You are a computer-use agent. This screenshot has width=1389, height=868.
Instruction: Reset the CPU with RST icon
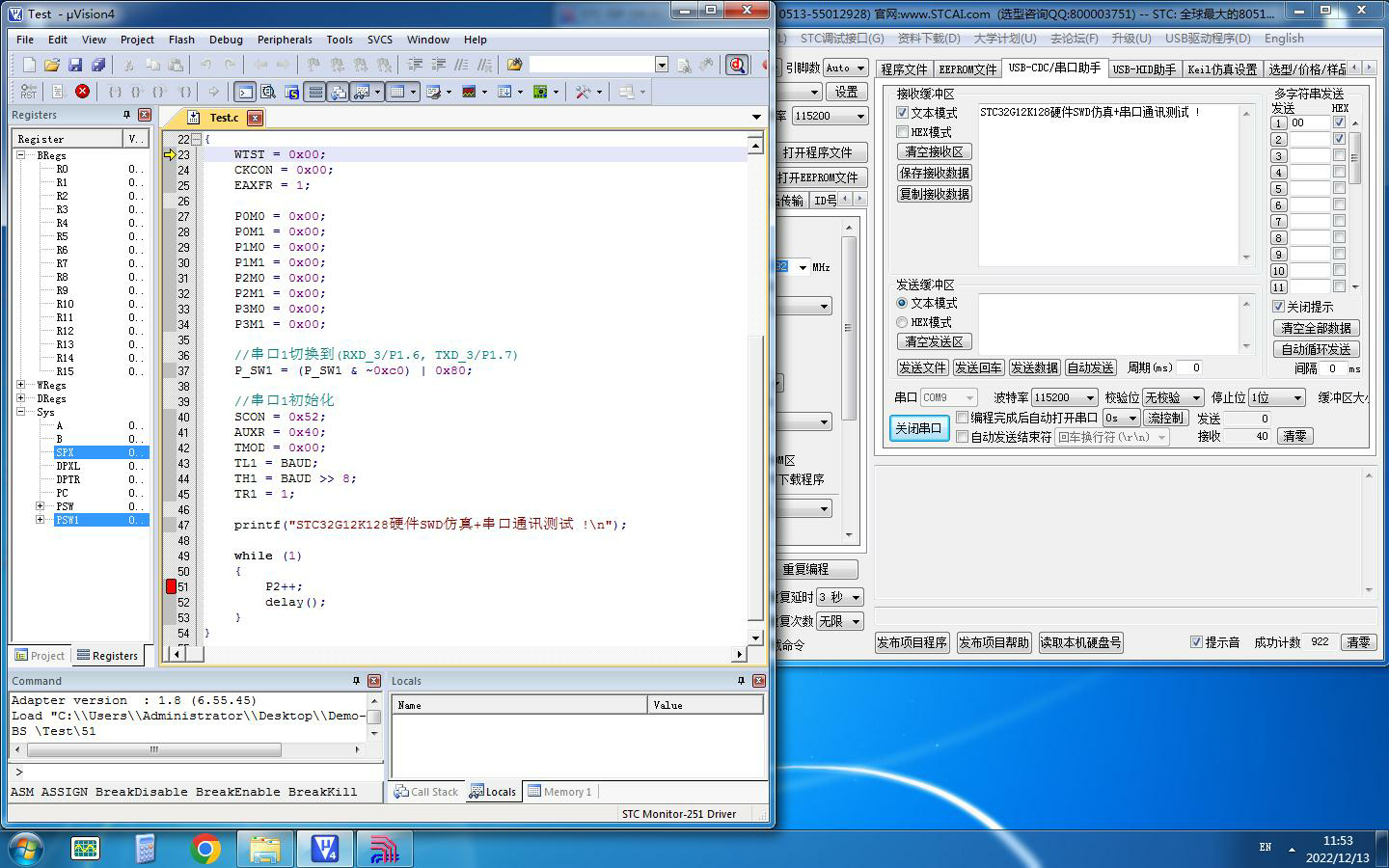point(29,92)
